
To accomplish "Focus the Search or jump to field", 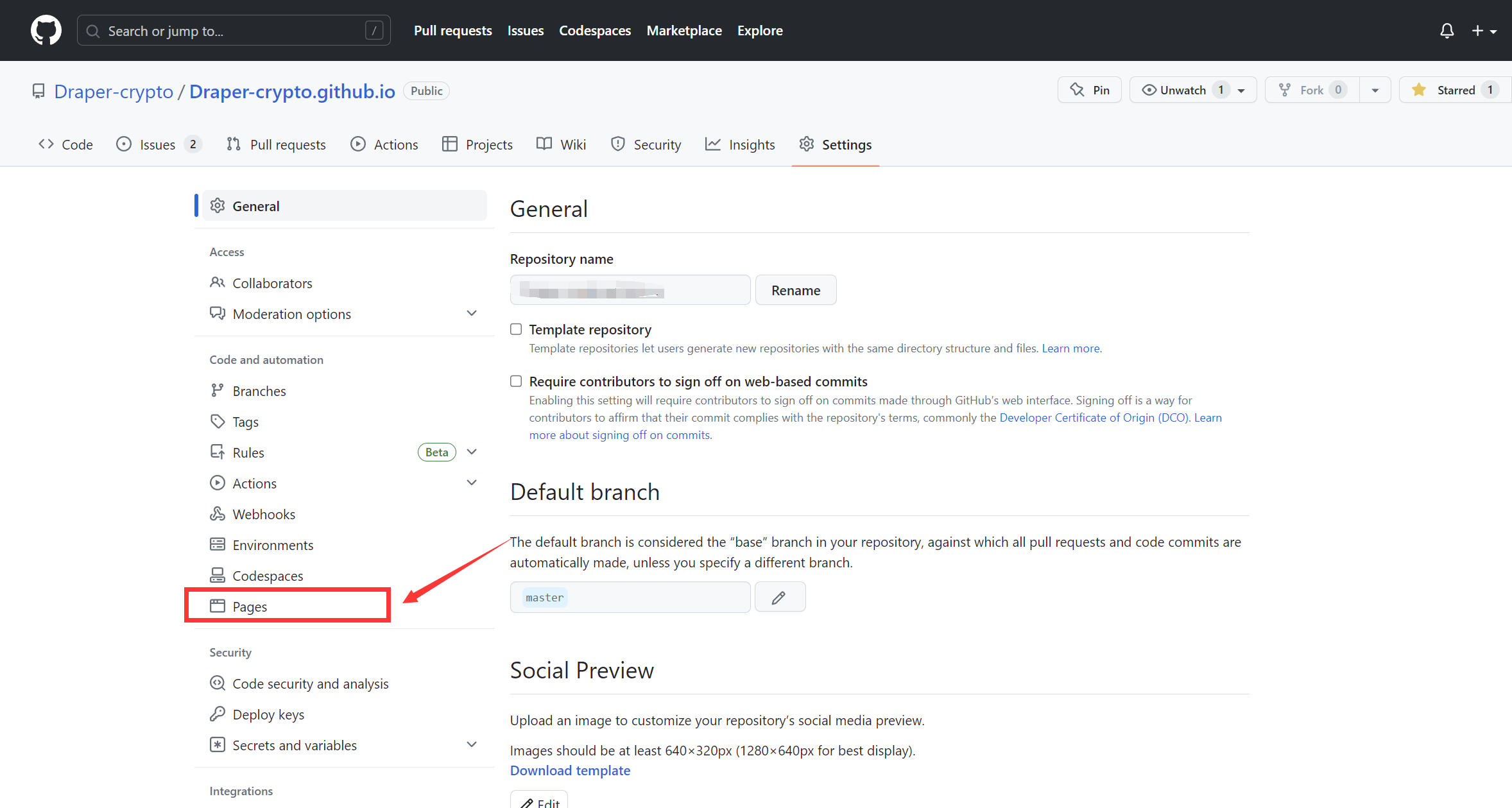I will (234, 30).
